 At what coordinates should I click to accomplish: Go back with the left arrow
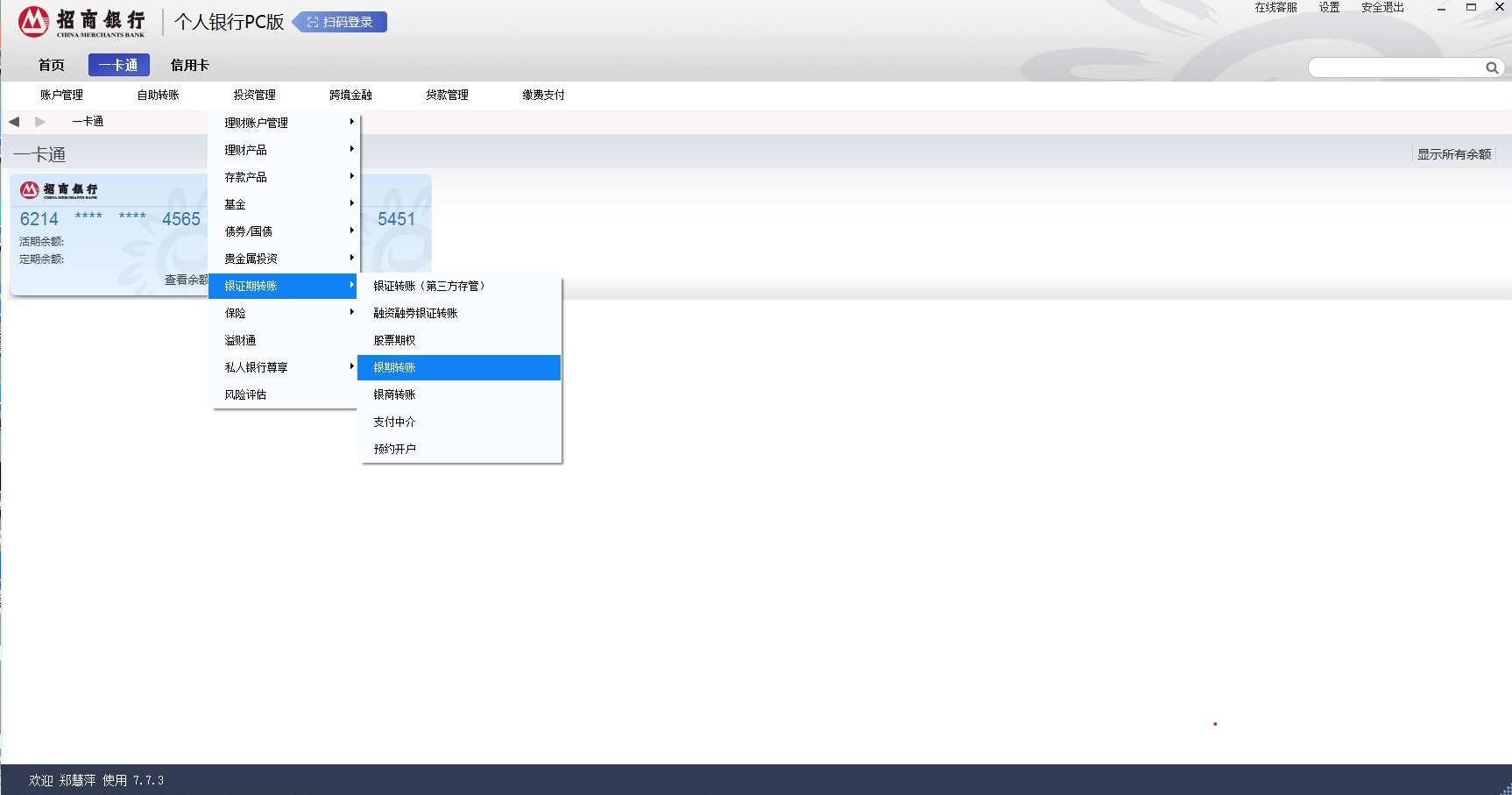(x=14, y=122)
